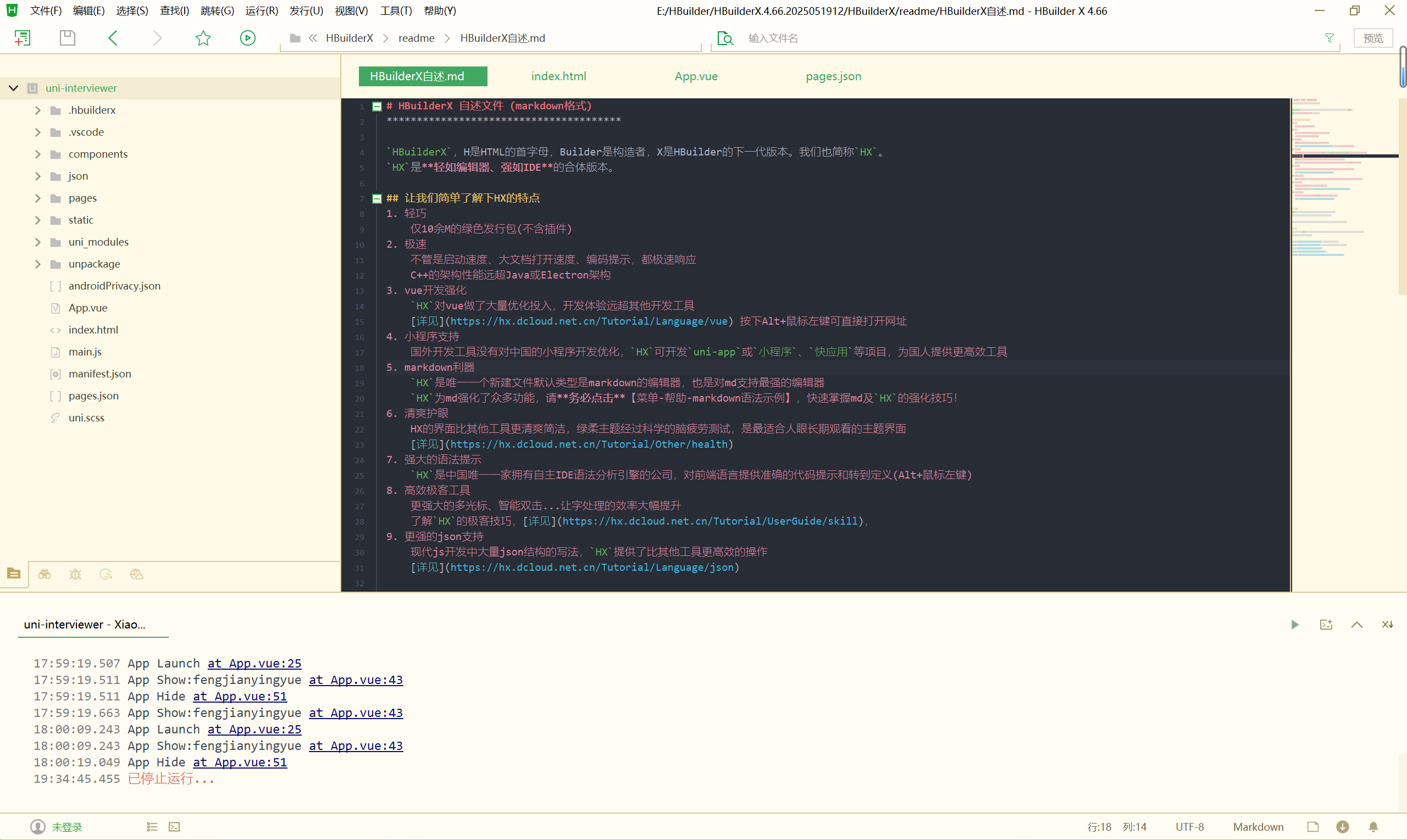Viewport: 1407px width, 840px height.
Task: Expand the static folder
Action: [x=38, y=220]
